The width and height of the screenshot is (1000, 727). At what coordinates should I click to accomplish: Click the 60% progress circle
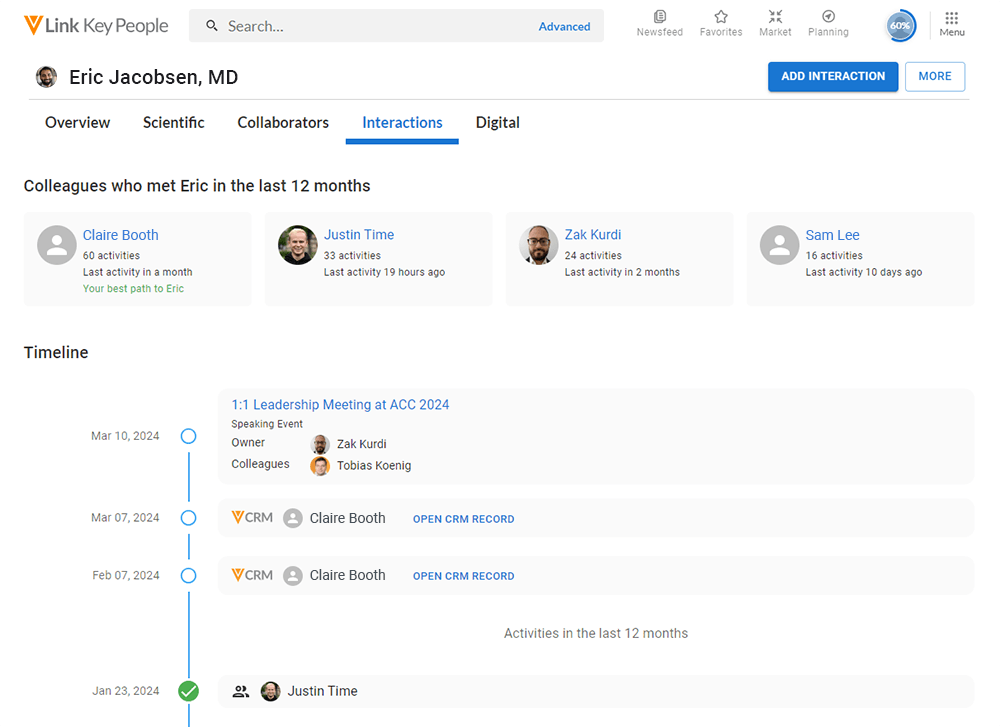[x=900, y=26]
